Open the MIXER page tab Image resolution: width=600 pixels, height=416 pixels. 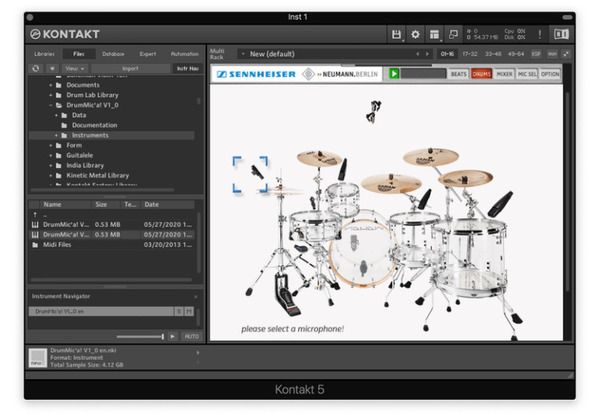505,73
